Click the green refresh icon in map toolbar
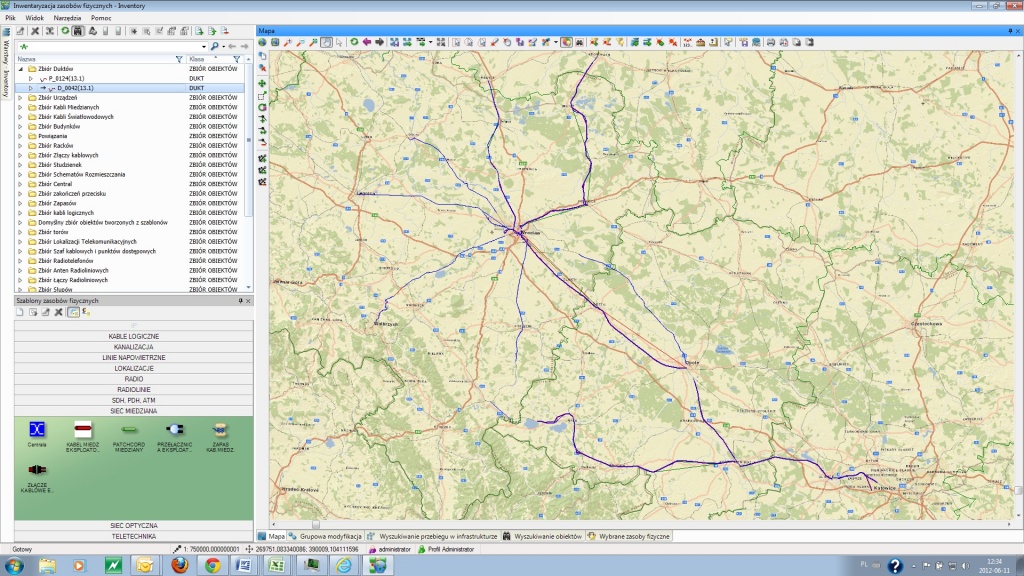This screenshot has height=576, width=1024. [354, 43]
